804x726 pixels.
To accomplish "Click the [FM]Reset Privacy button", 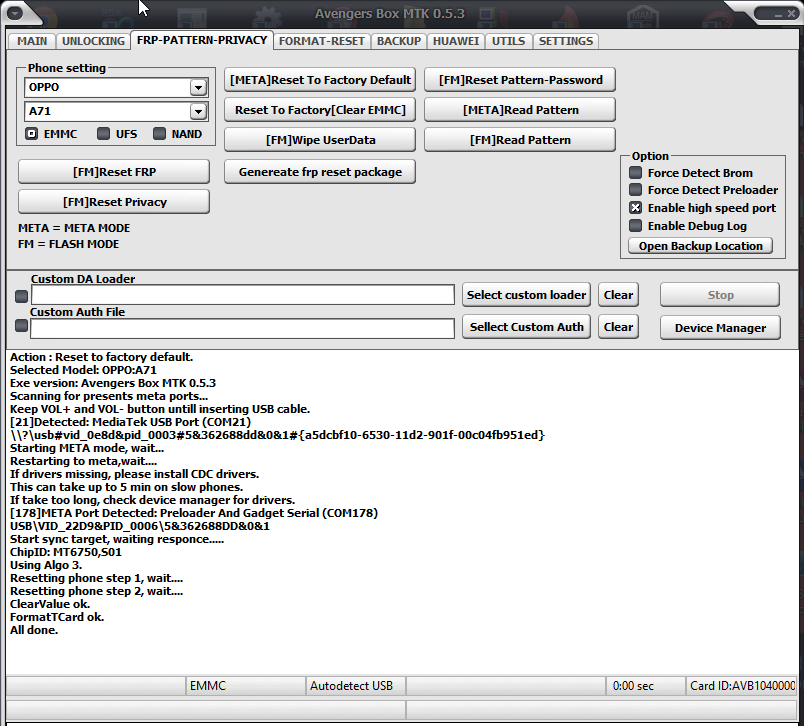I will 114,202.
